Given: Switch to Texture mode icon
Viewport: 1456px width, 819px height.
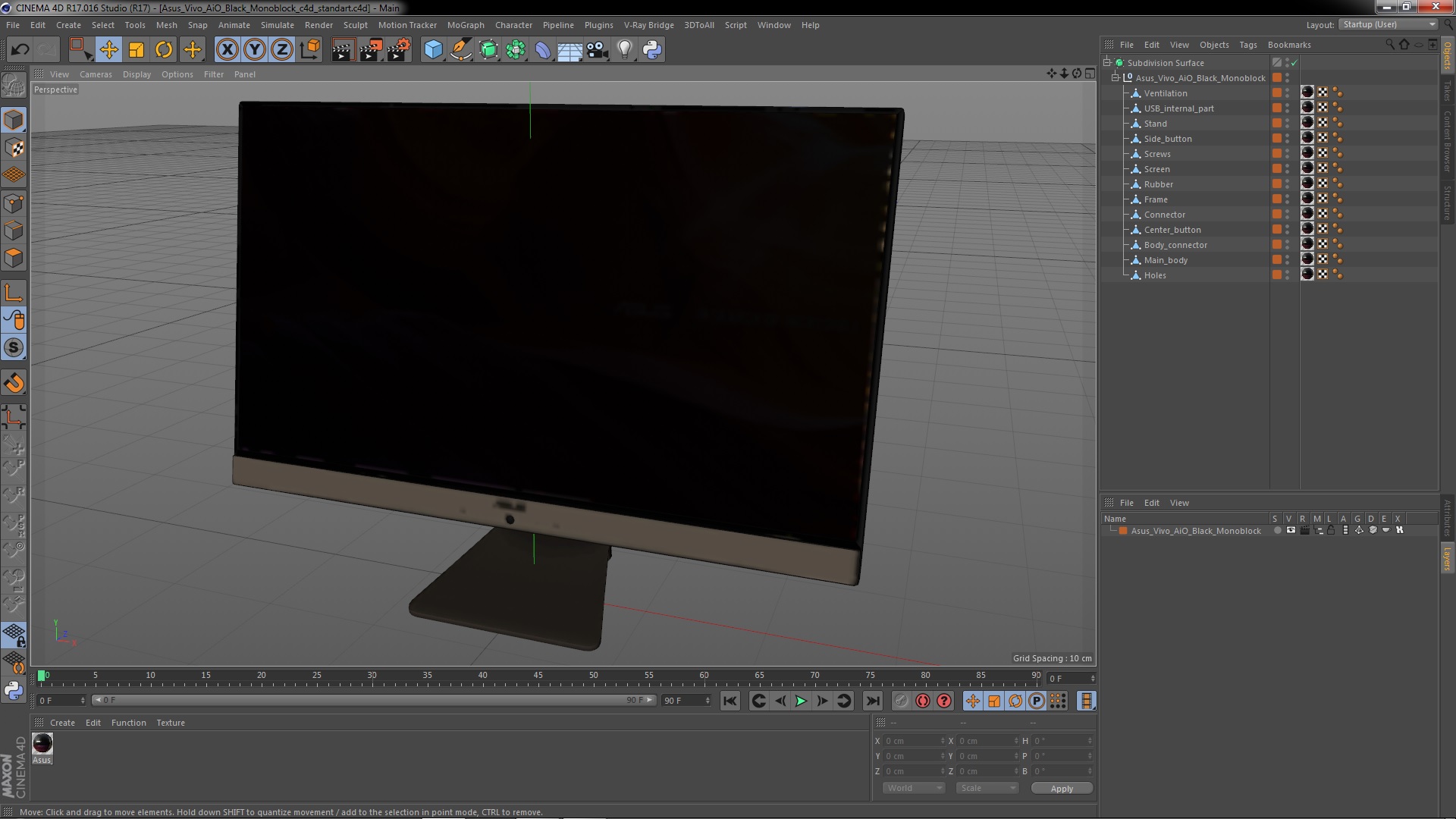Looking at the screenshot, I should [x=14, y=148].
